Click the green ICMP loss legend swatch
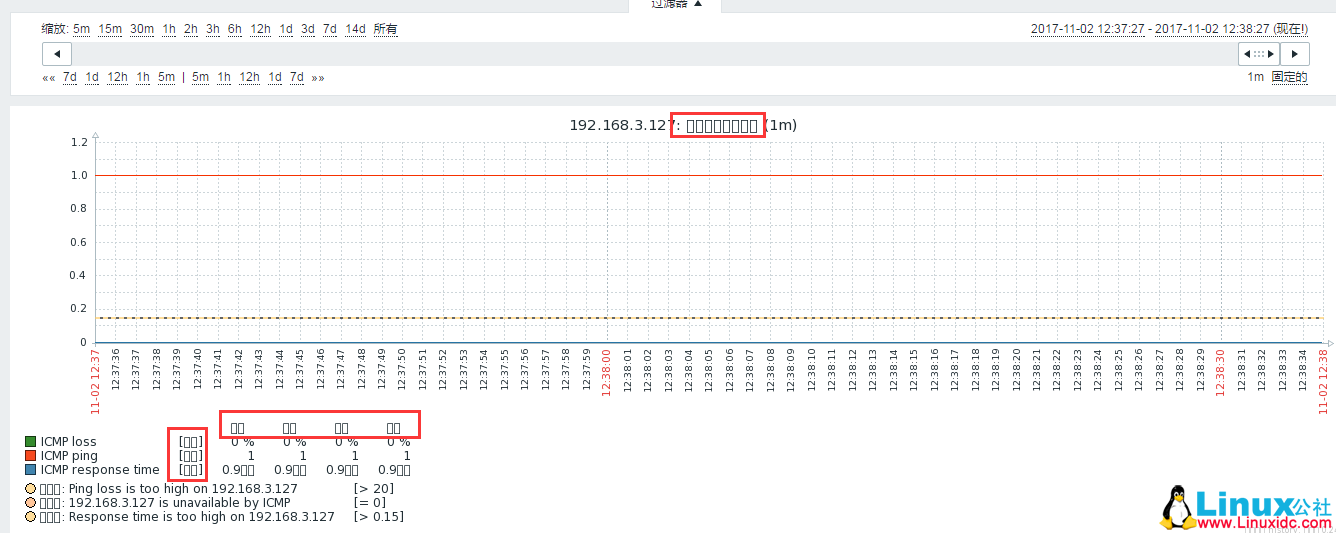Screen dimensions: 1336x533 pos(31,441)
